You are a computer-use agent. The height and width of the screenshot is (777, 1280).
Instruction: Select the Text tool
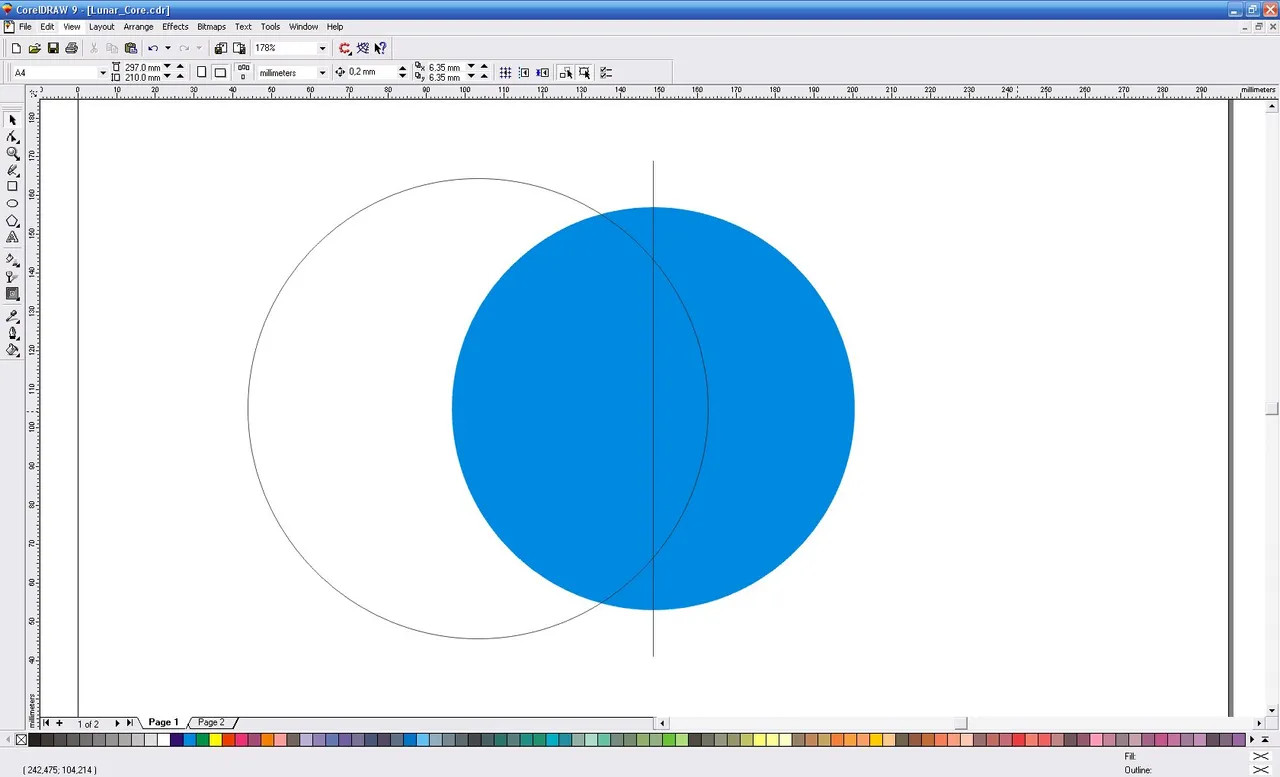pos(12,237)
